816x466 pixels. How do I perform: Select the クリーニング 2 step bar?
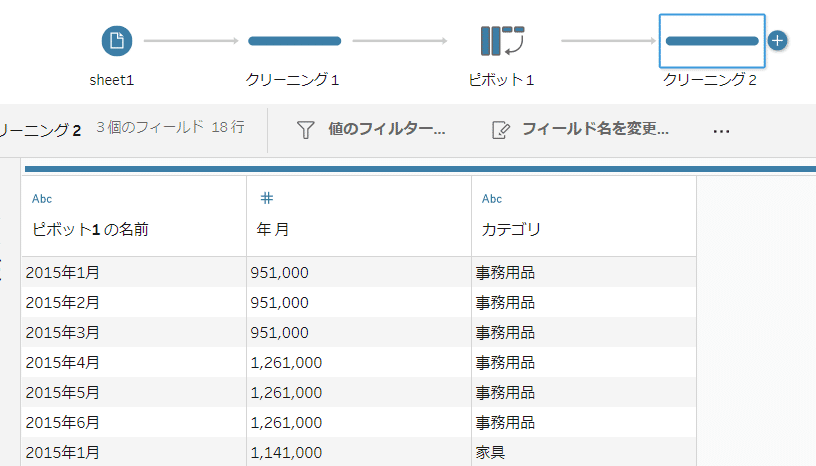coord(712,41)
